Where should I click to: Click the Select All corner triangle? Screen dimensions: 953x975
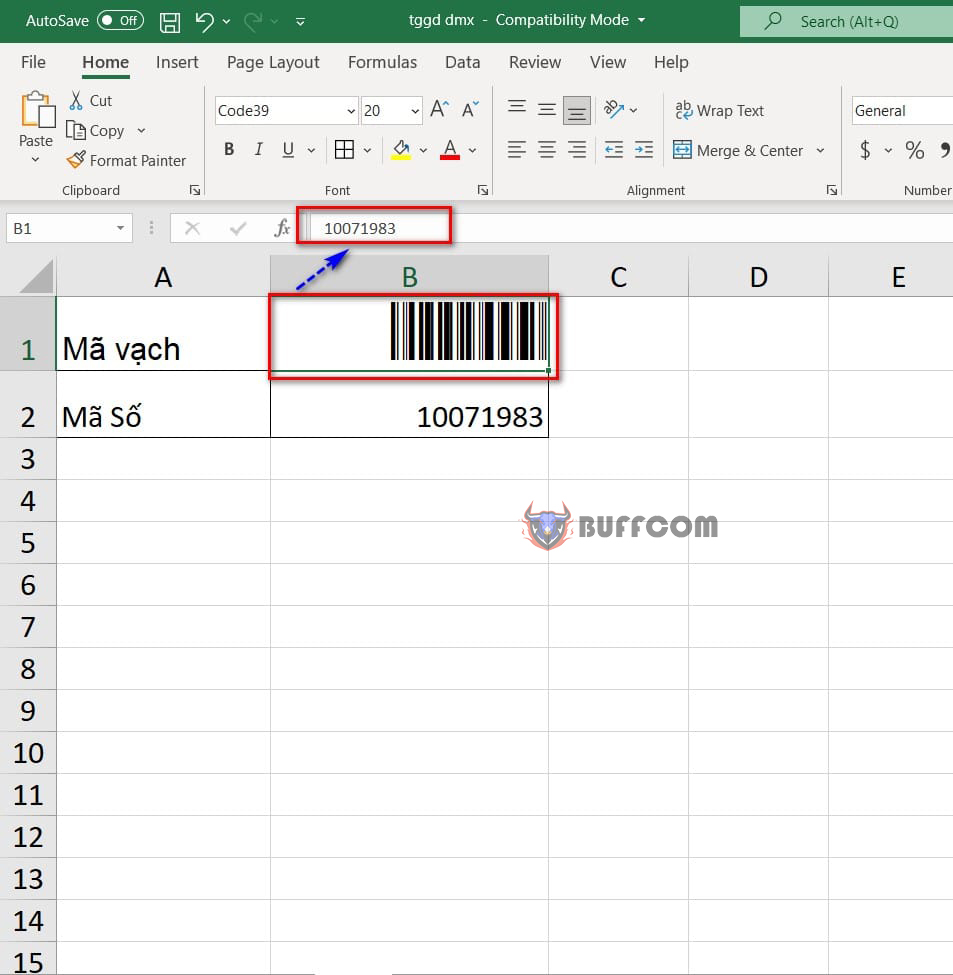tap(37, 276)
